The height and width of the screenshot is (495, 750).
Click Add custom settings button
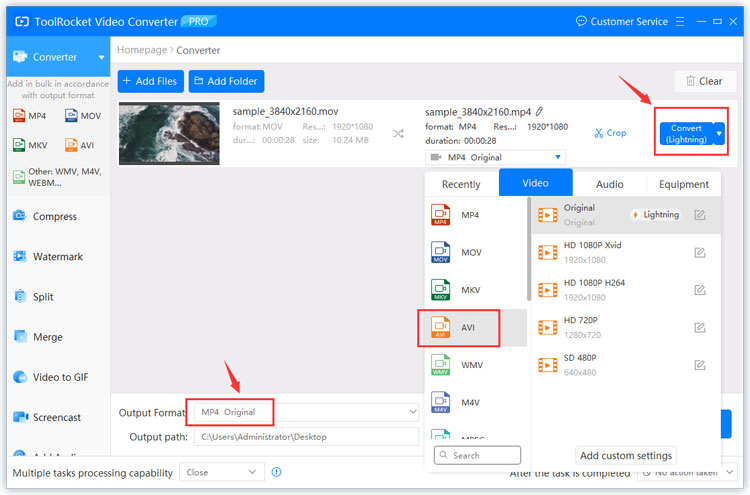[x=626, y=455]
